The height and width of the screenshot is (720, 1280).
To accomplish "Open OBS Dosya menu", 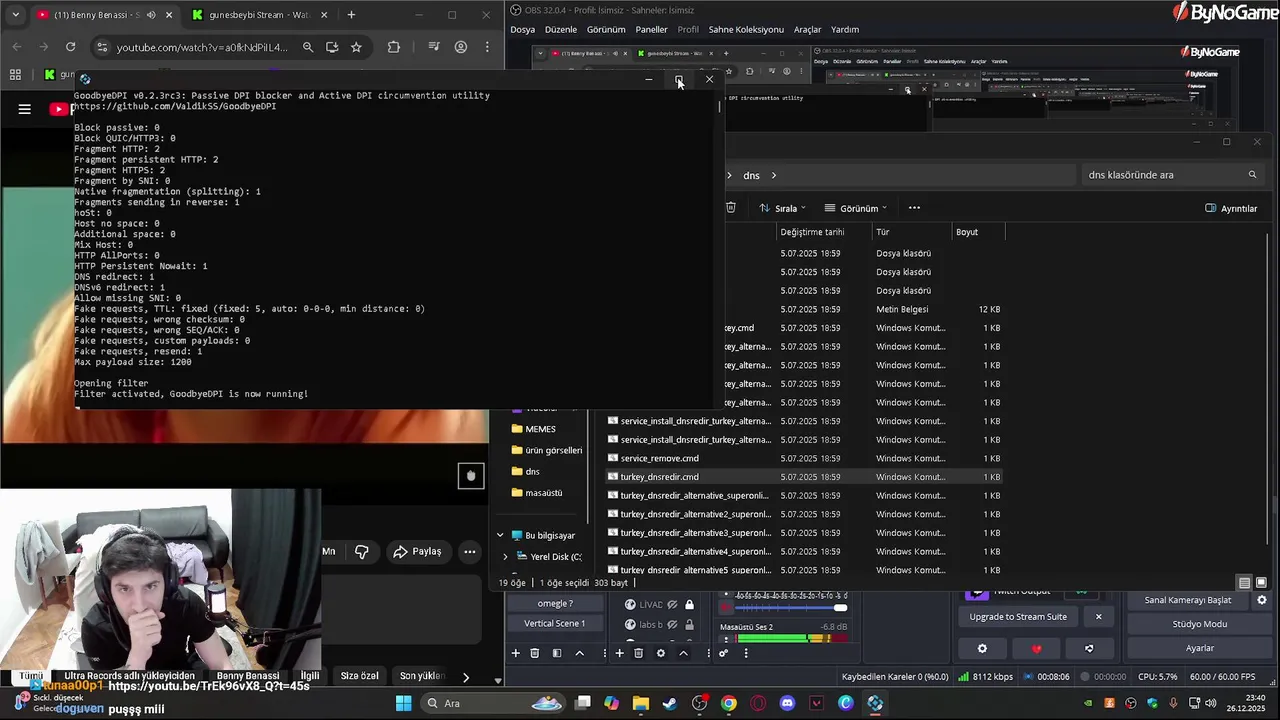I will pyautogui.click(x=522, y=29).
